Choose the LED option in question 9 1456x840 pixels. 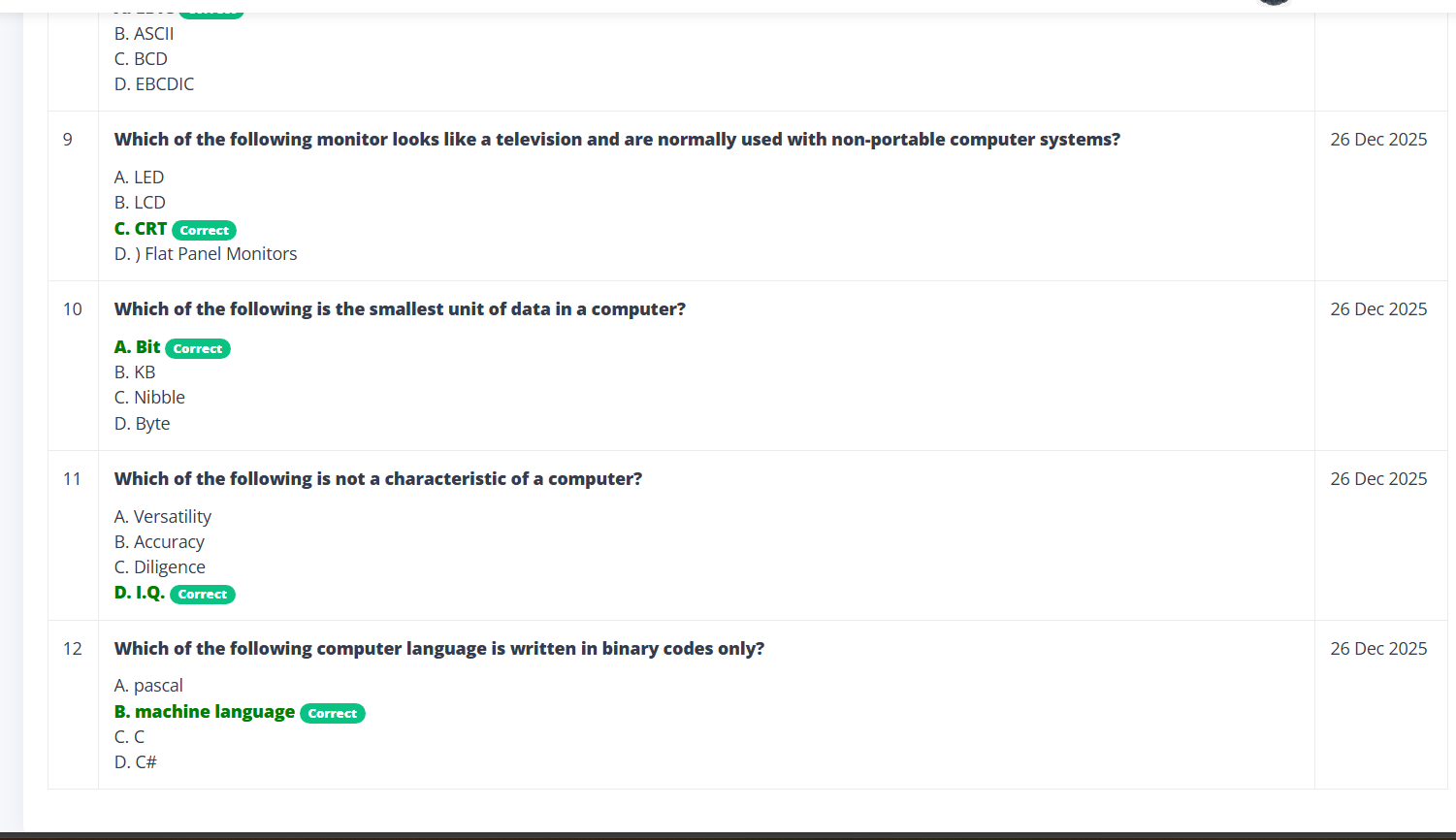(x=140, y=178)
